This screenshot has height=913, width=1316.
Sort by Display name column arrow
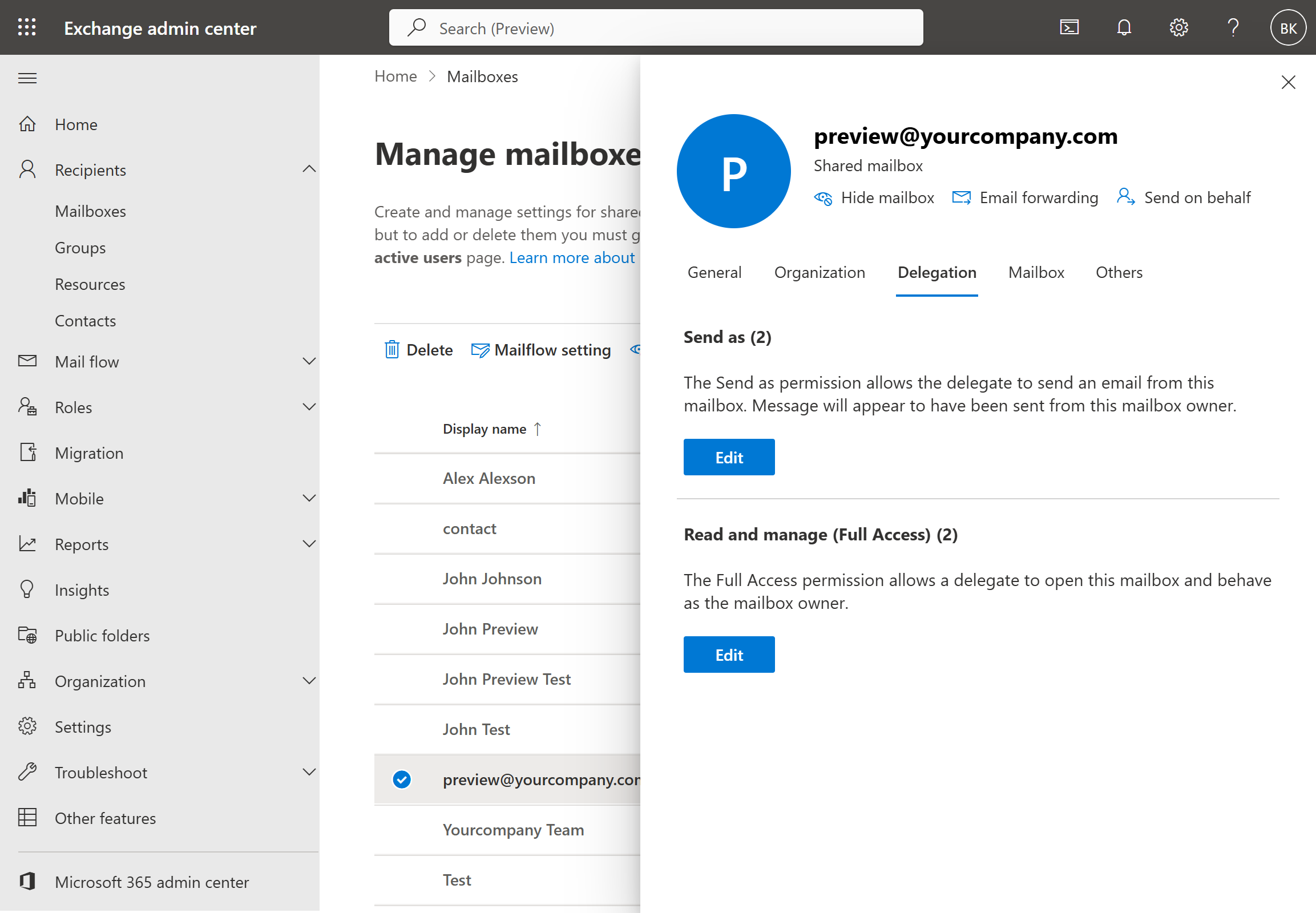point(537,429)
